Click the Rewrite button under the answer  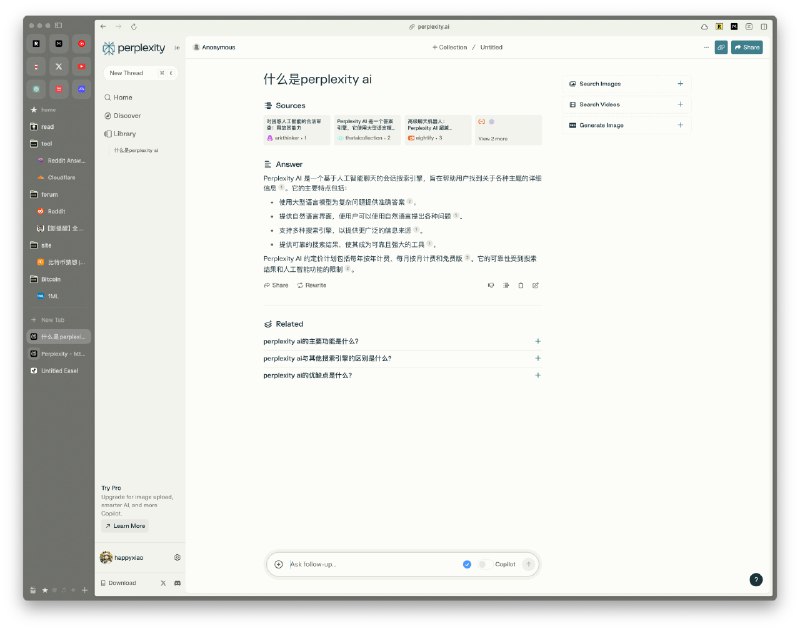(x=311, y=285)
